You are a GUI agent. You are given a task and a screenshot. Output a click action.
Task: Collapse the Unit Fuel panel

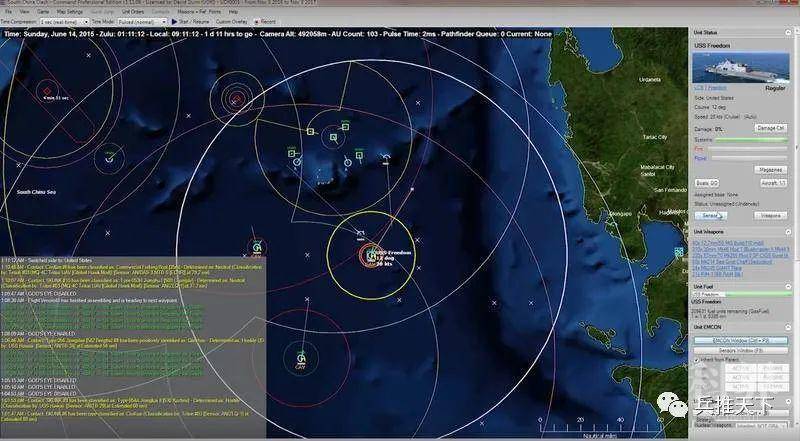pos(788,287)
